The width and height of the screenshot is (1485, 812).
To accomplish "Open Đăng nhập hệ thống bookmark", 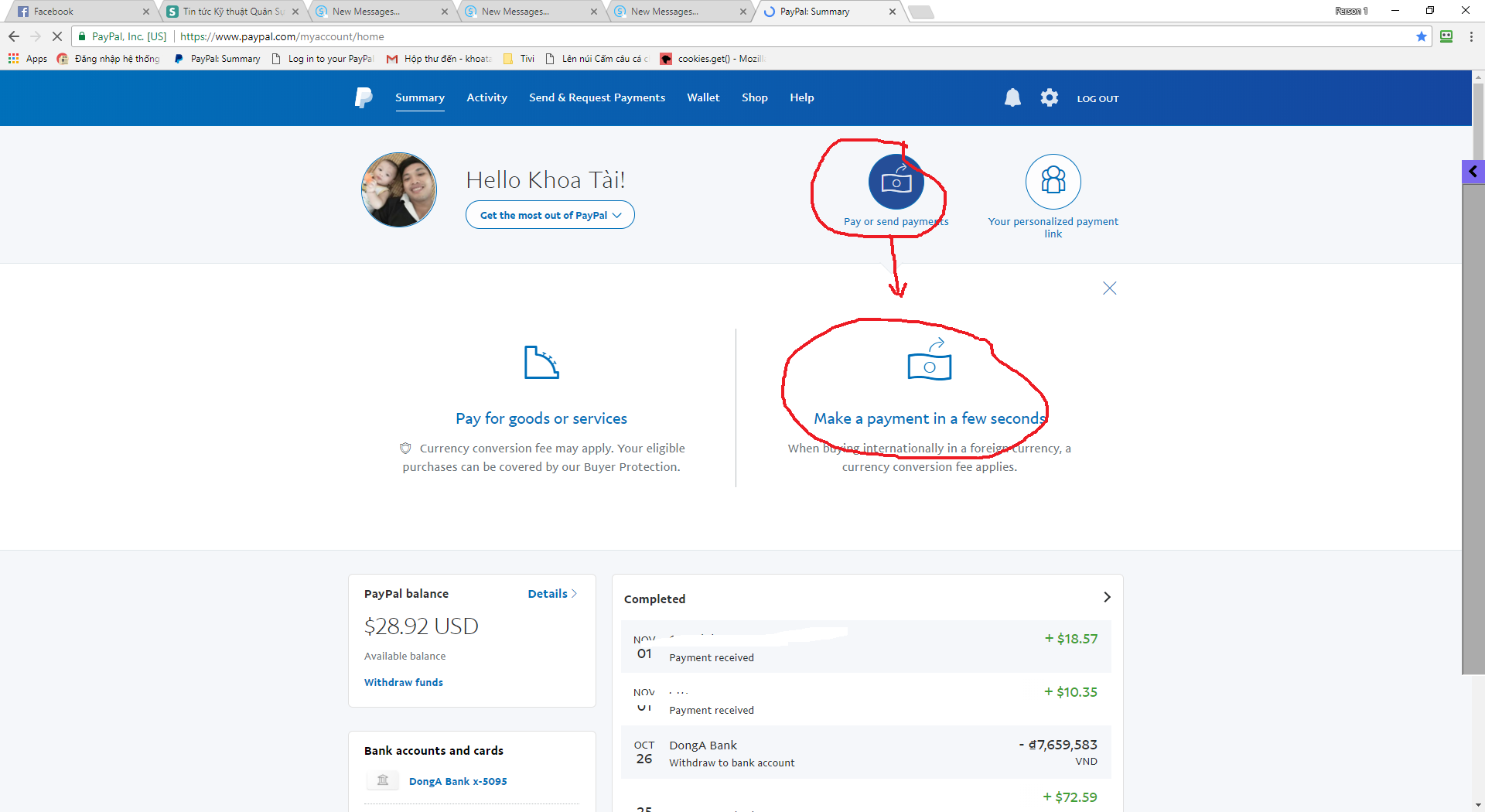I will point(108,59).
